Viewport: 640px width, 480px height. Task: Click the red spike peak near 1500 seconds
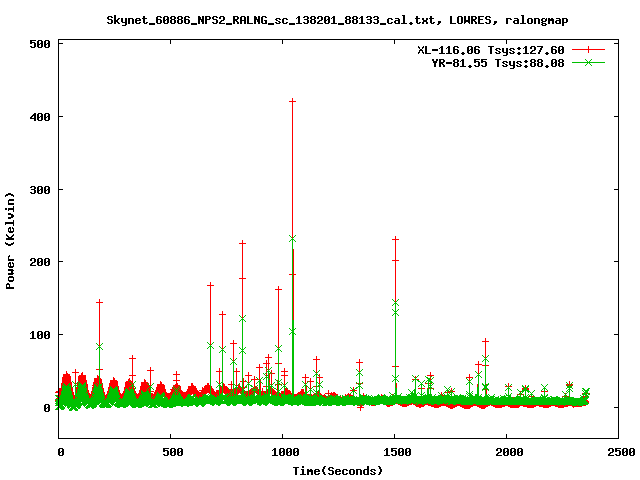pos(395,239)
